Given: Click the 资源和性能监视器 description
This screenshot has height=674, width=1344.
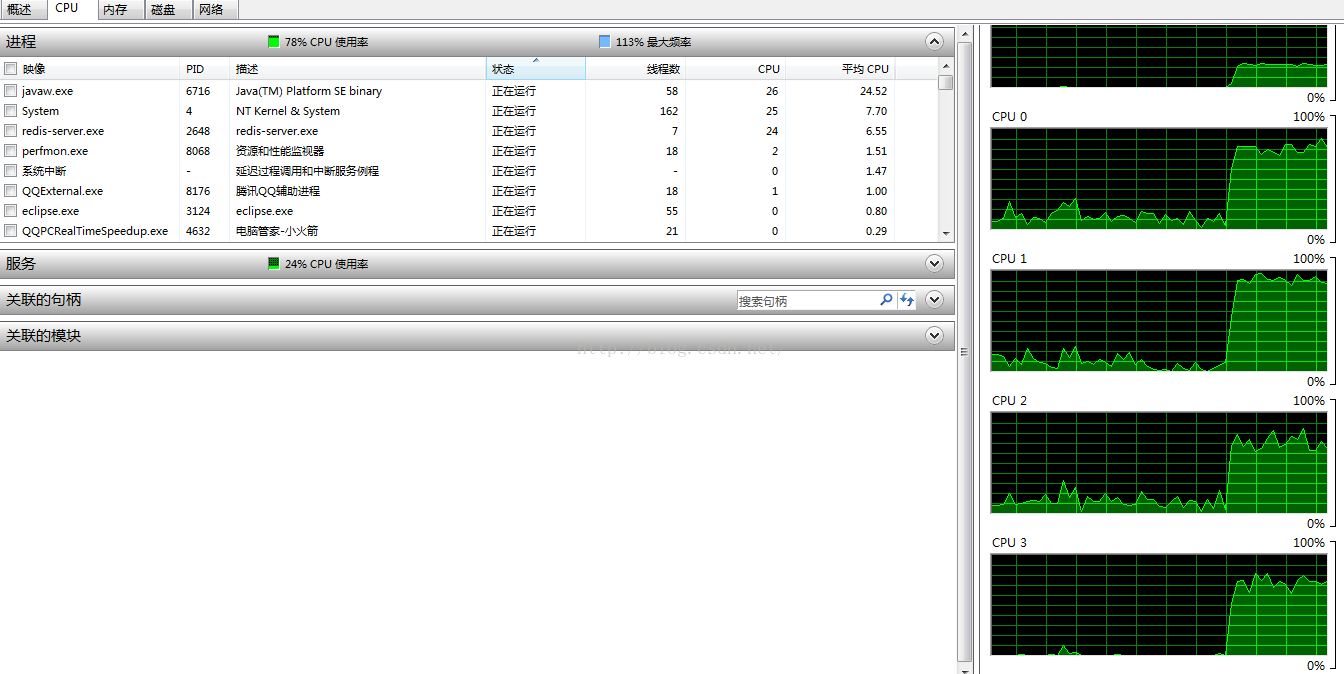Looking at the screenshot, I should (x=280, y=151).
